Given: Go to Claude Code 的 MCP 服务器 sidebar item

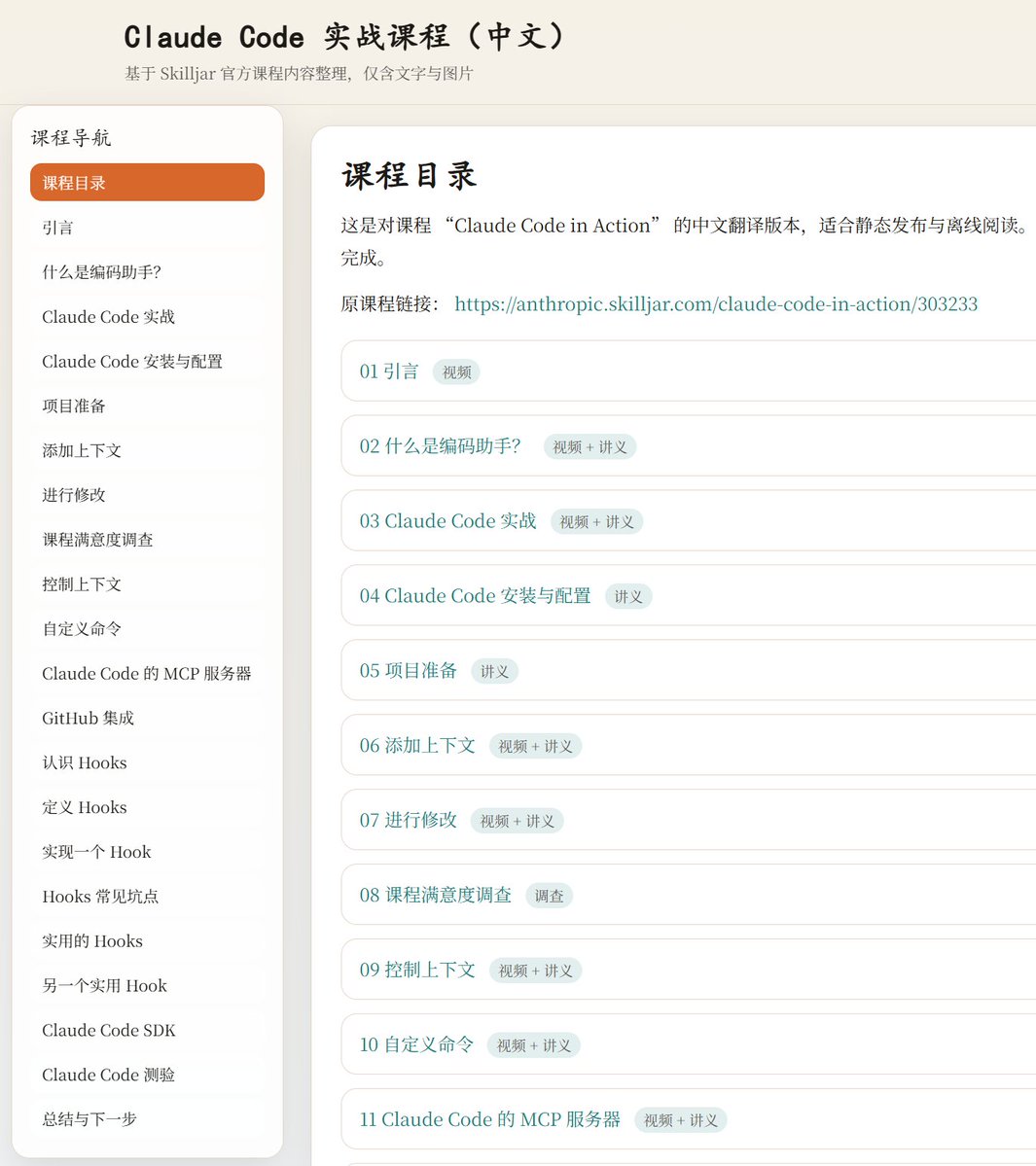Looking at the screenshot, I should [147, 673].
